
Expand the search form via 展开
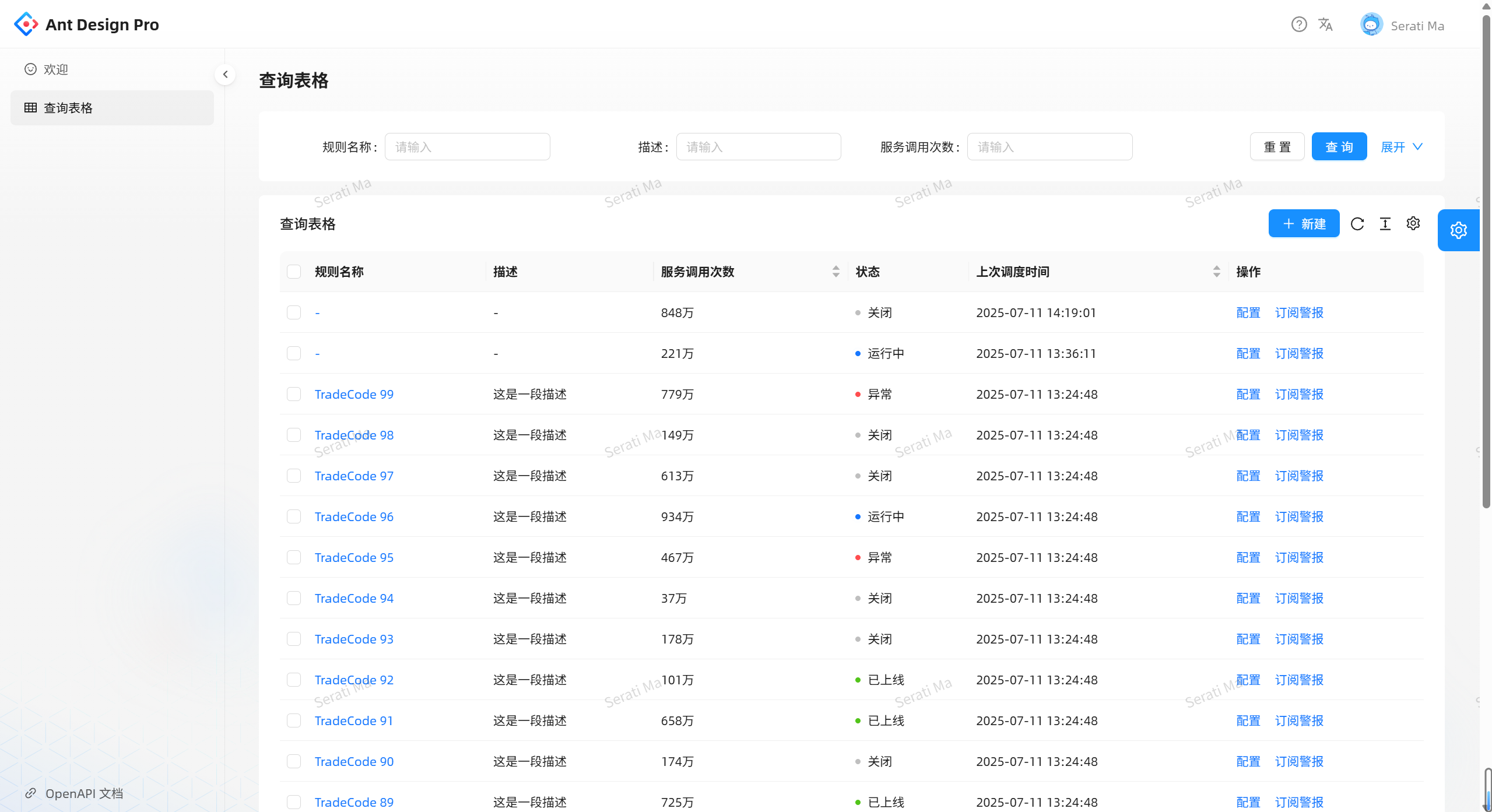(x=1401, y=146)
